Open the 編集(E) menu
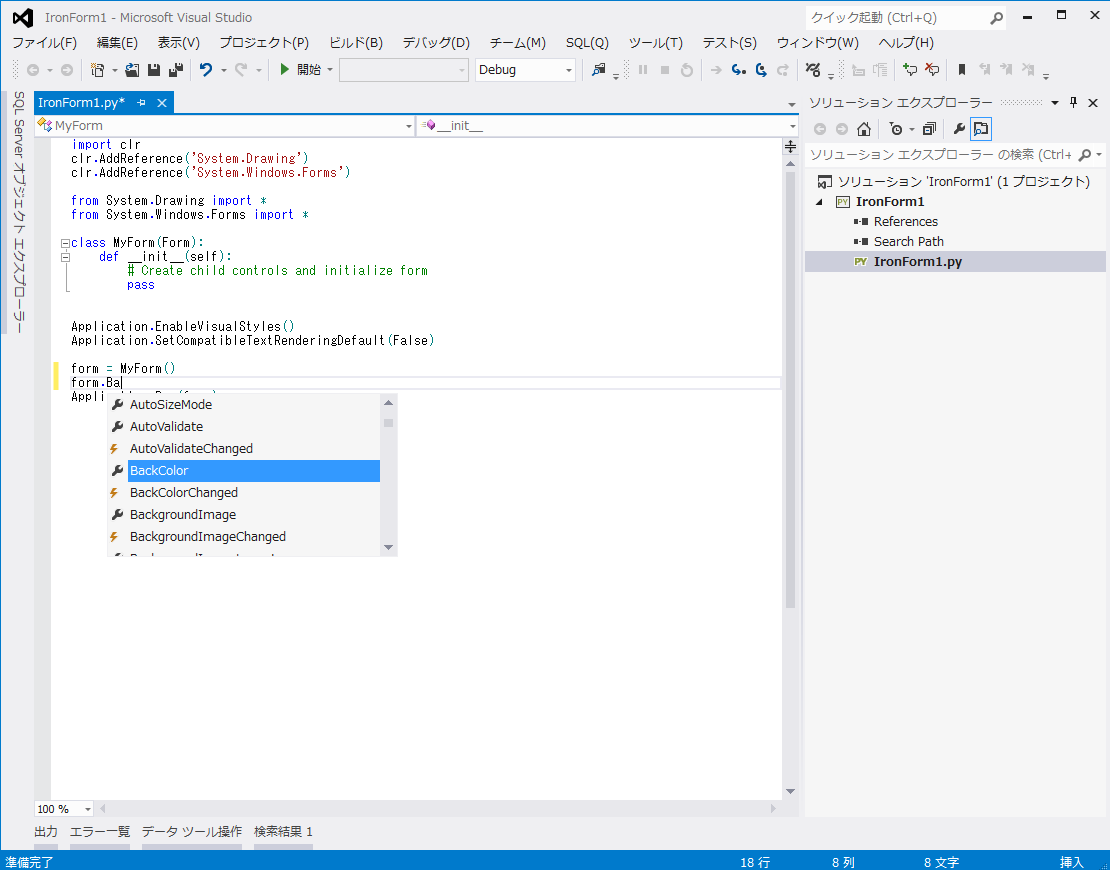 click(117, 42)
